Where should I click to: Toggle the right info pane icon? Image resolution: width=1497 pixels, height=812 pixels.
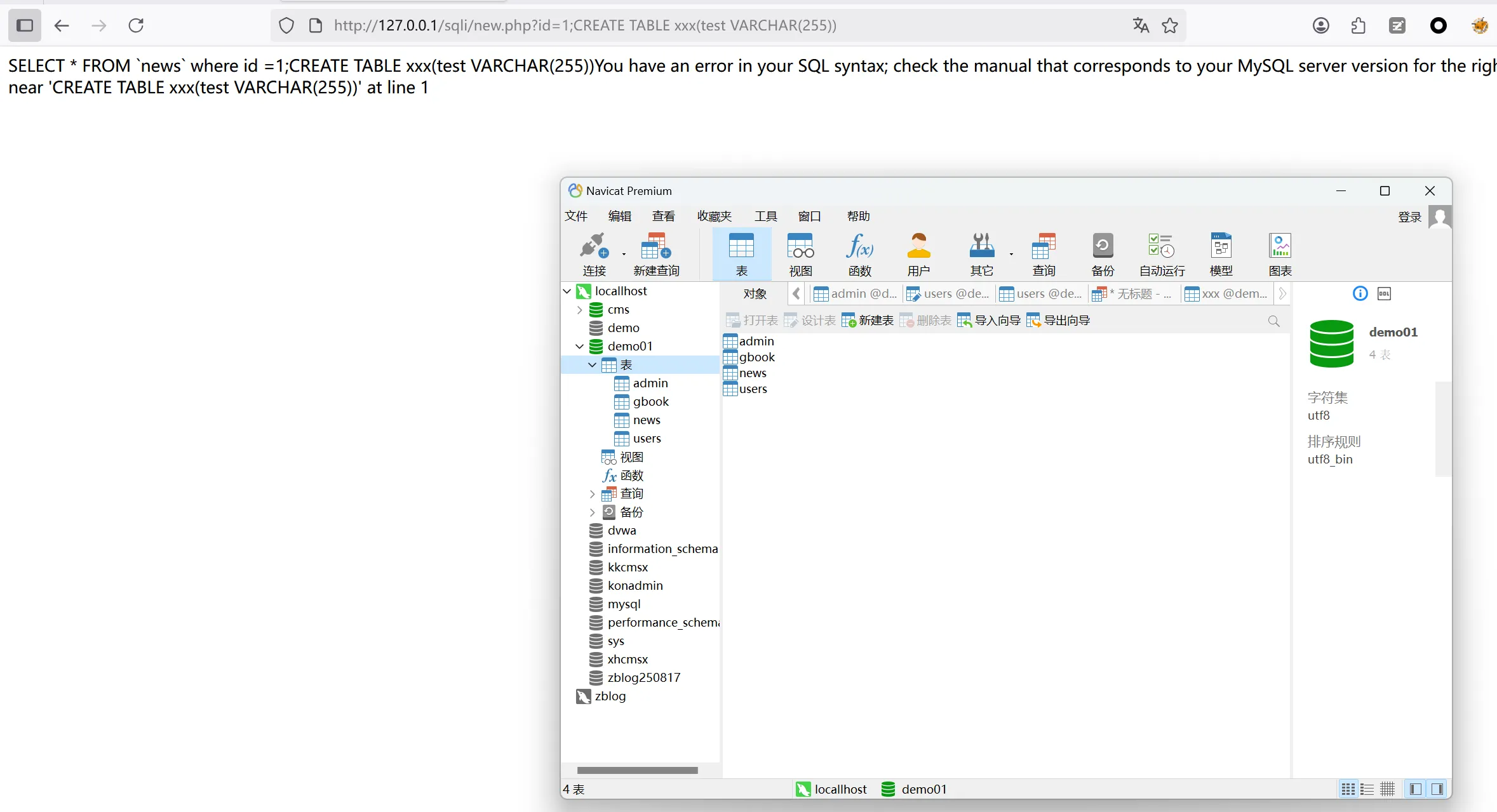click(x=1437, y=789)
